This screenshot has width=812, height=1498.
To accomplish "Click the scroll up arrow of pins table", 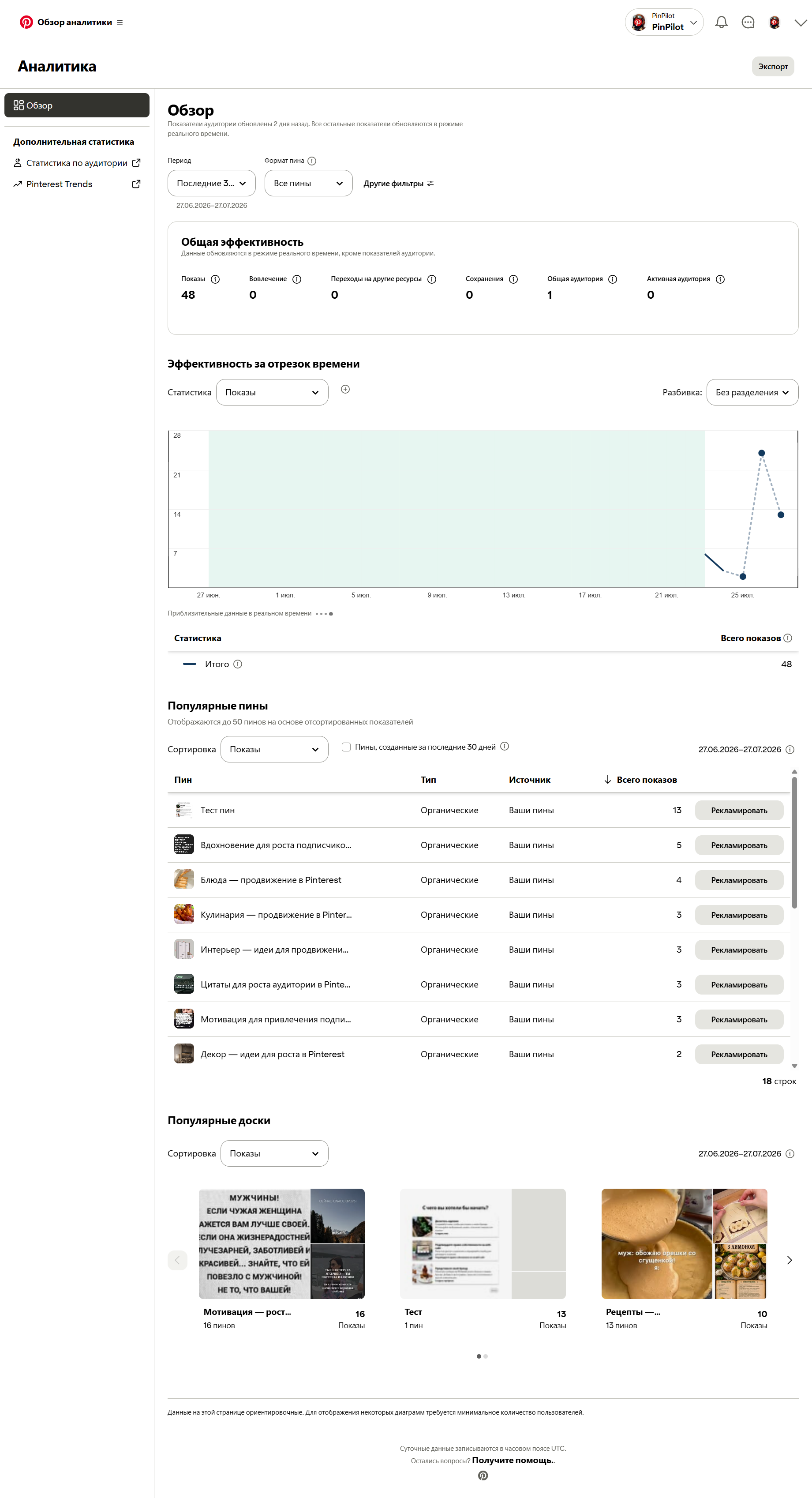I will tap(794, 772).
